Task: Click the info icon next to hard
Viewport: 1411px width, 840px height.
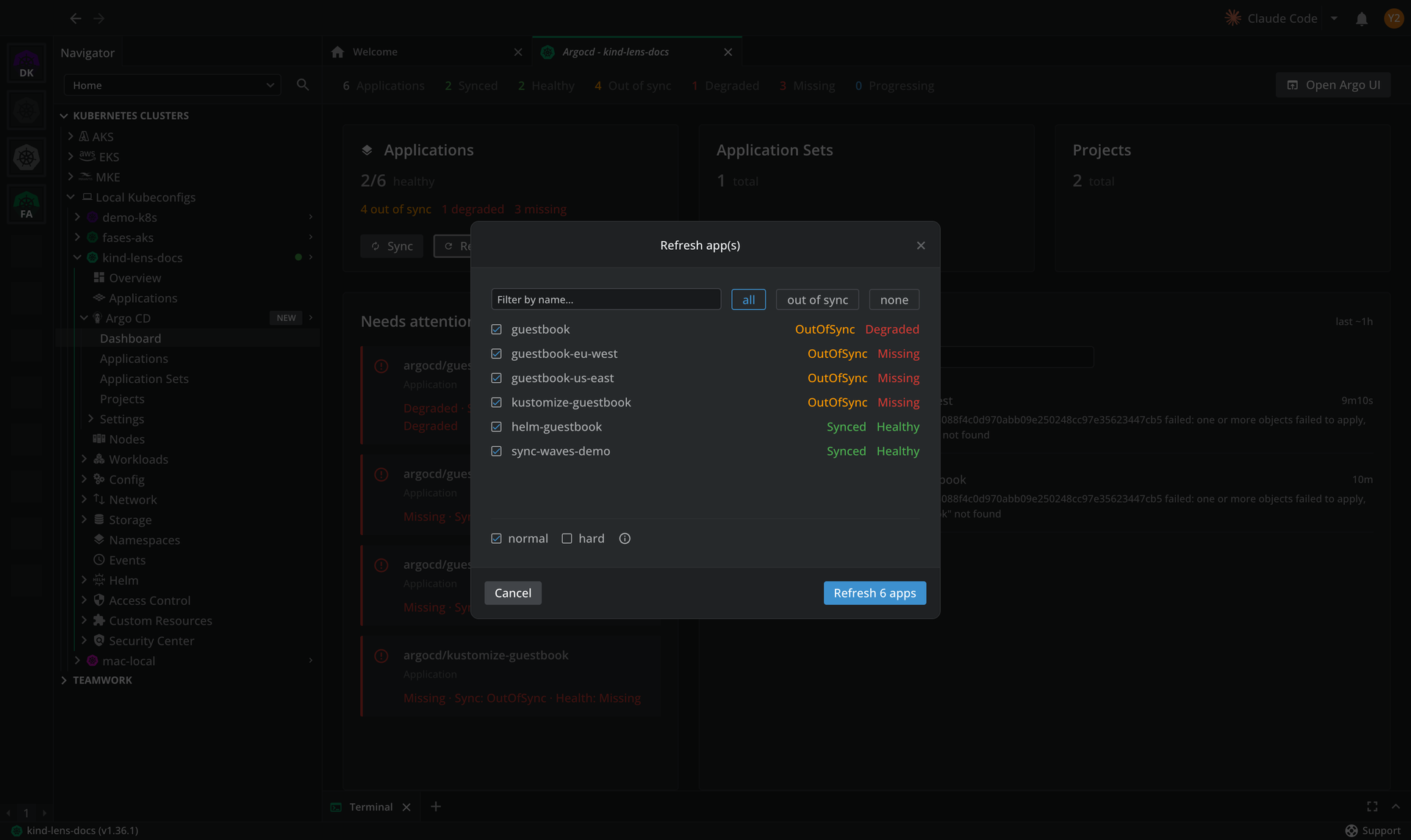Action: point(625,539)
